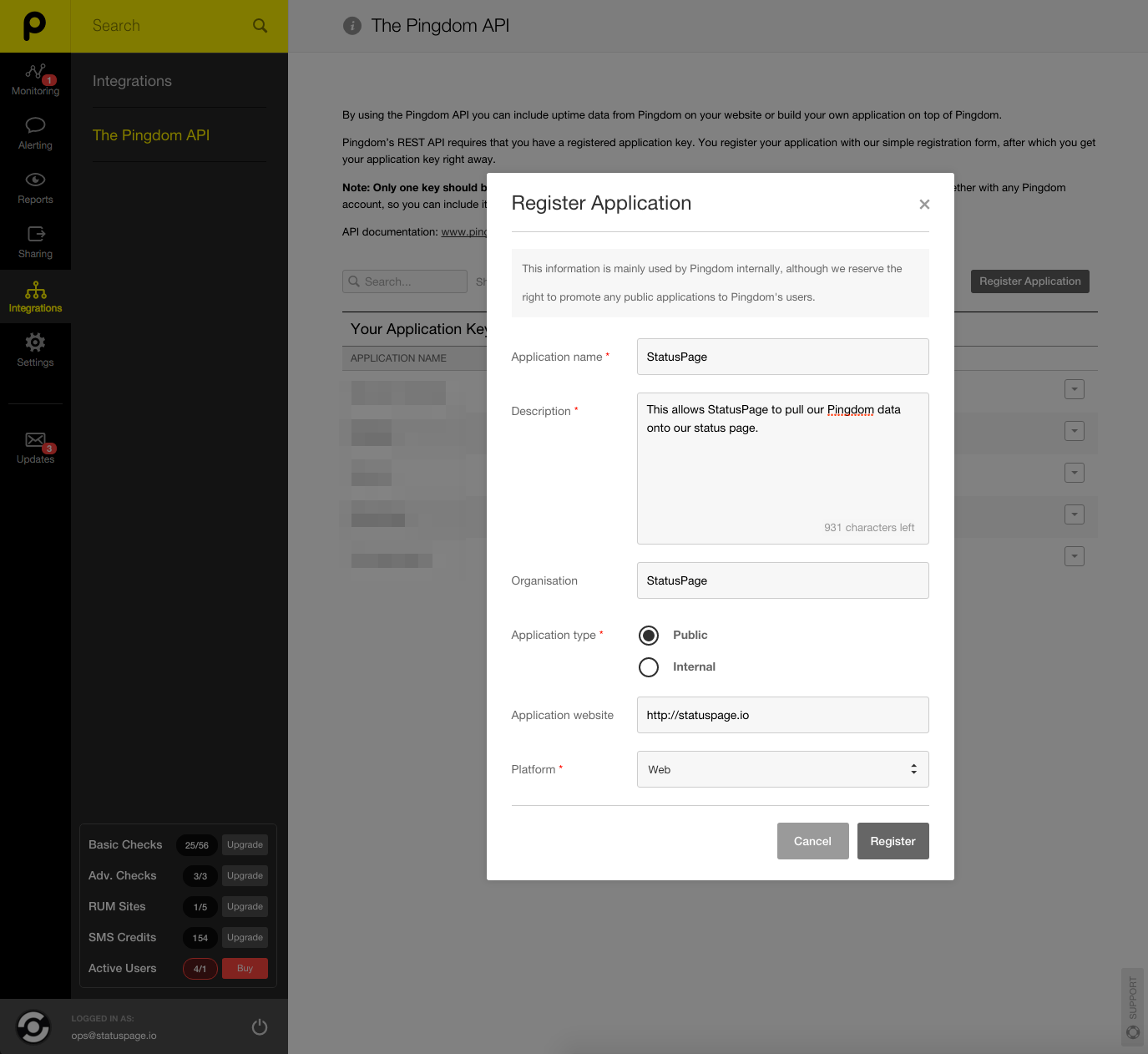Click the account avatar icon
The height and width of the screenshot is (1054, 1148).
click(33, 1026)
